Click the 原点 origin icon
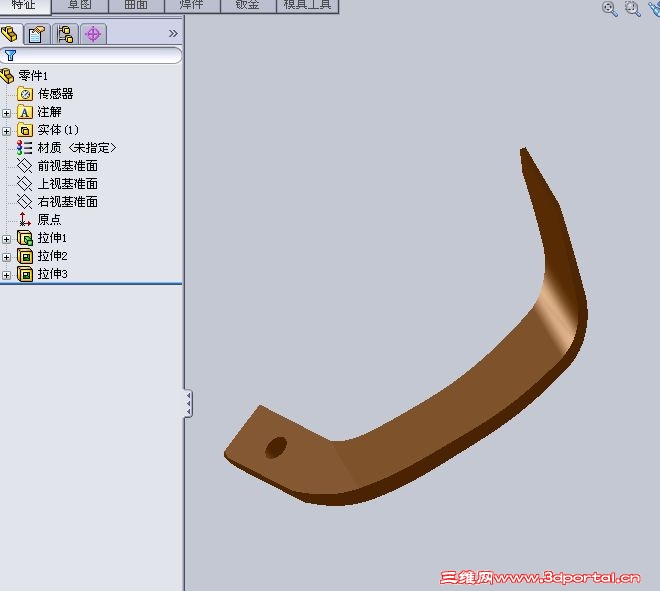This screenshot has width=660, height=591. (24, 220)
